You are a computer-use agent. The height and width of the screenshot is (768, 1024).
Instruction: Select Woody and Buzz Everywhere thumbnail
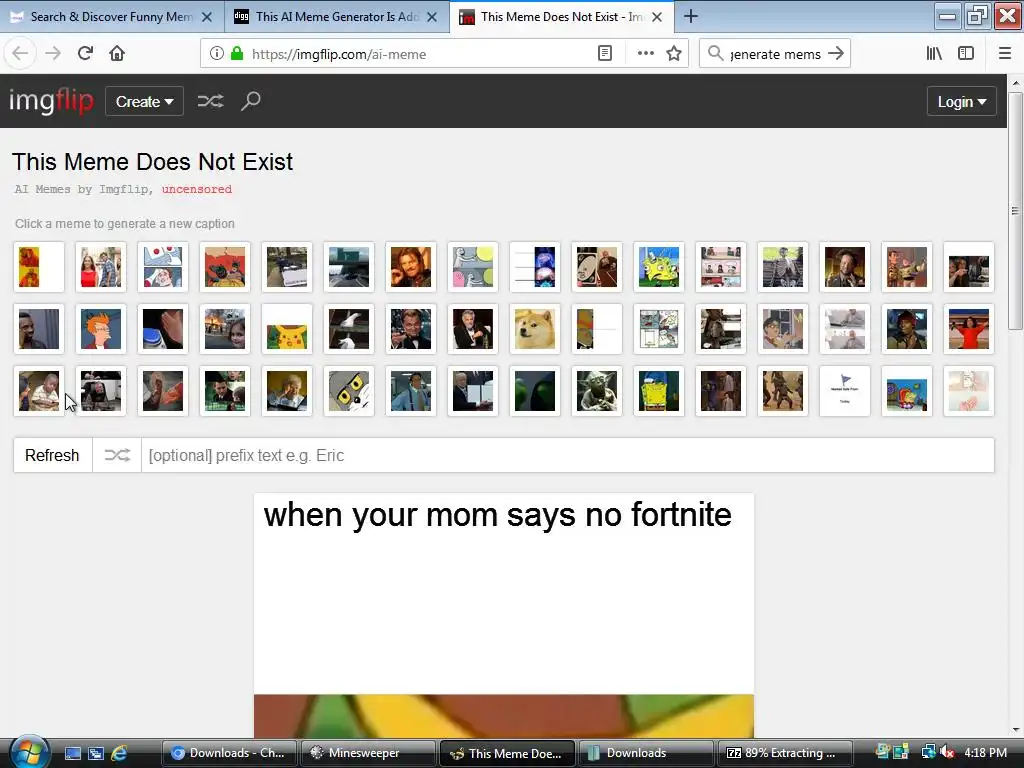907,267
